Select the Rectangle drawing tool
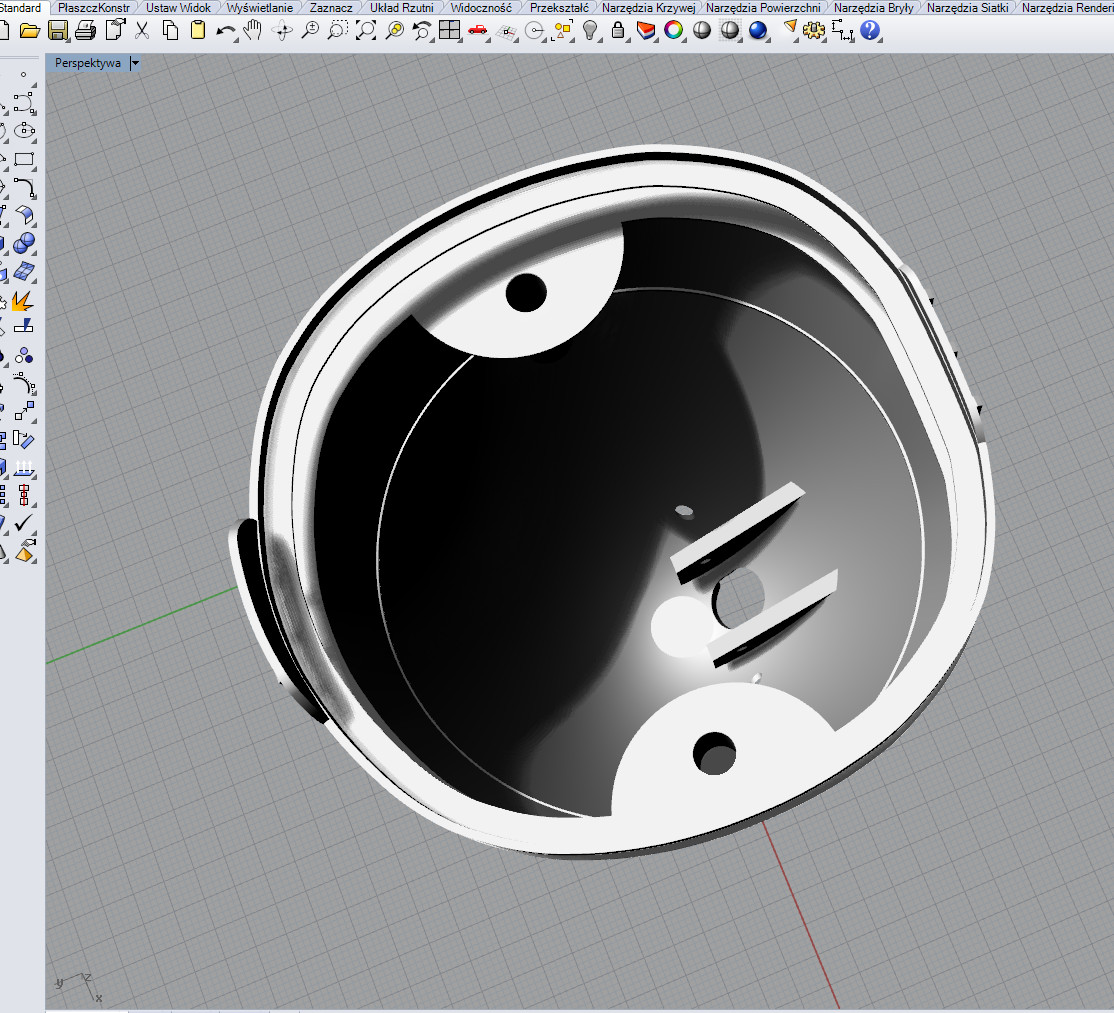 [x=24, y=160]
